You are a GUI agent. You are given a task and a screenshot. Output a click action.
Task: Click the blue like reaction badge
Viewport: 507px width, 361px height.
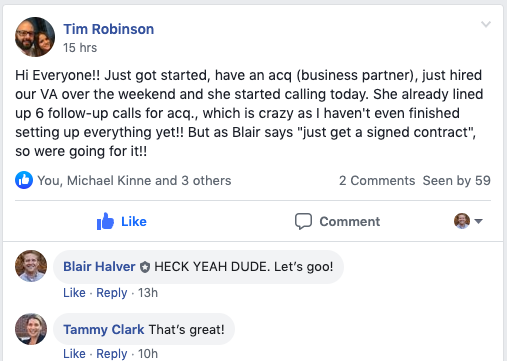[24, 180]
